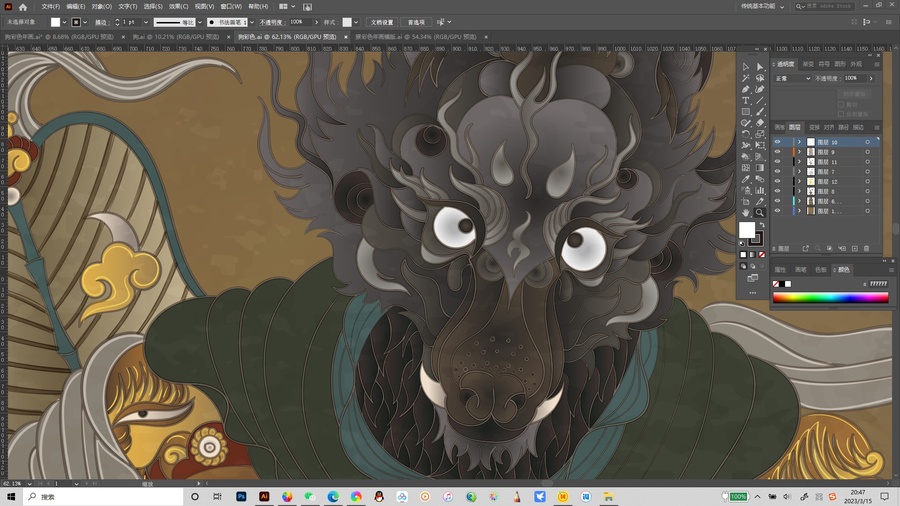Screen dimensions: 900x506
Task: Select the Direct Selection tool
Action: pos(760,67)
